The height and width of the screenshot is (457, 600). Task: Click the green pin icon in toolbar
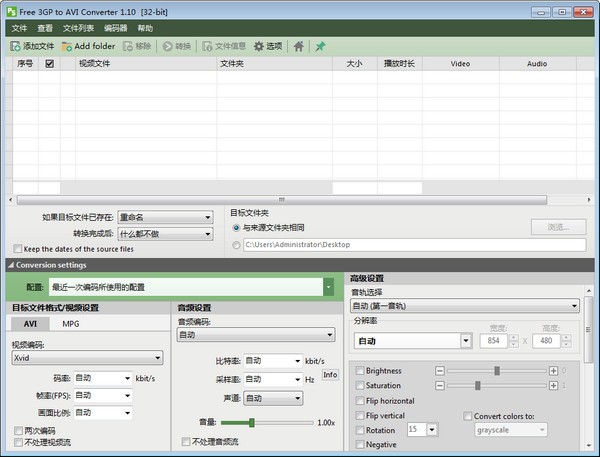320,46
